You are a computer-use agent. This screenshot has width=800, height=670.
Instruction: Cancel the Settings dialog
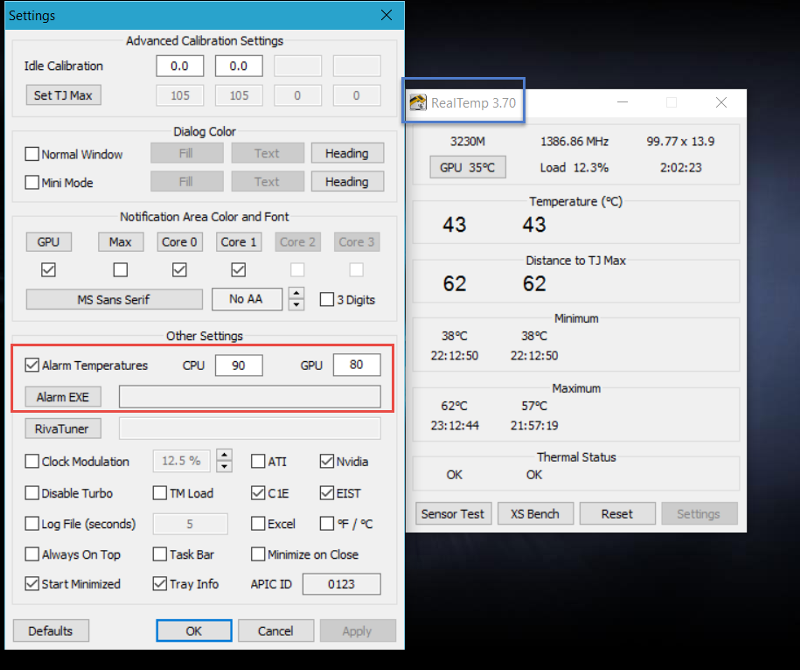(x=276, y=631)
